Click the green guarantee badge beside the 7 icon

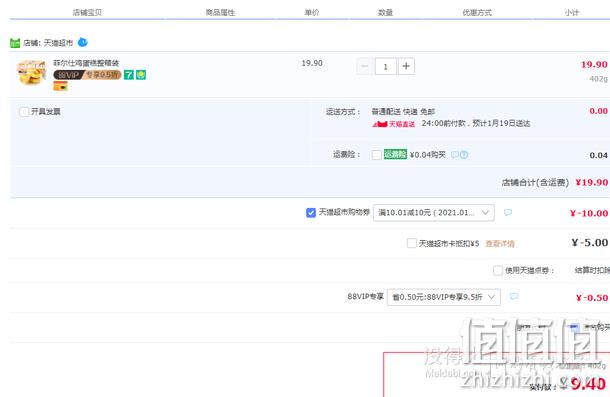pyautogui.click(x=141, y=75)
